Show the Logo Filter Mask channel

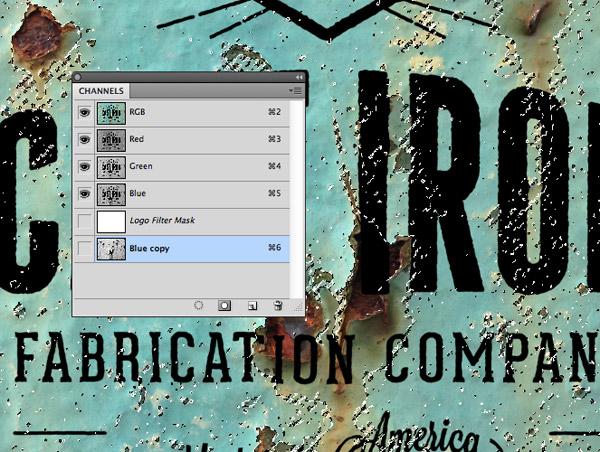(x=84, y=220)
